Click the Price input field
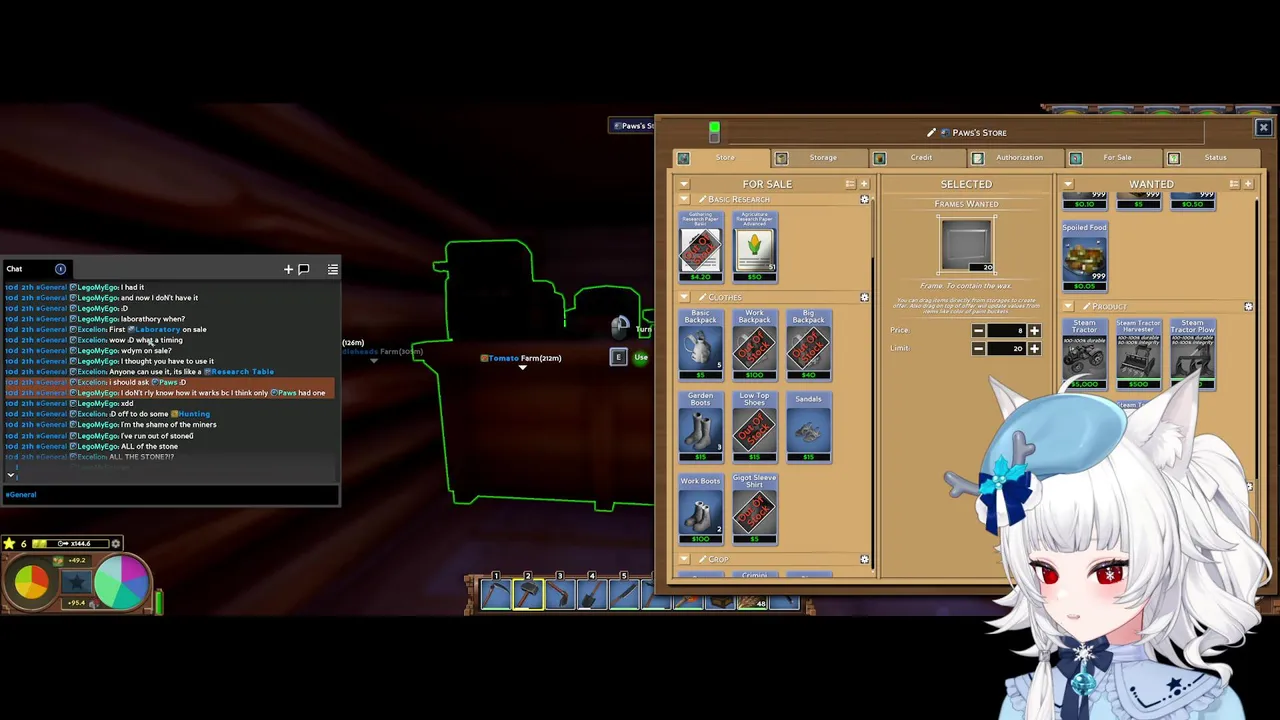Viewport: 1280px width, 720px height. 1006,331
